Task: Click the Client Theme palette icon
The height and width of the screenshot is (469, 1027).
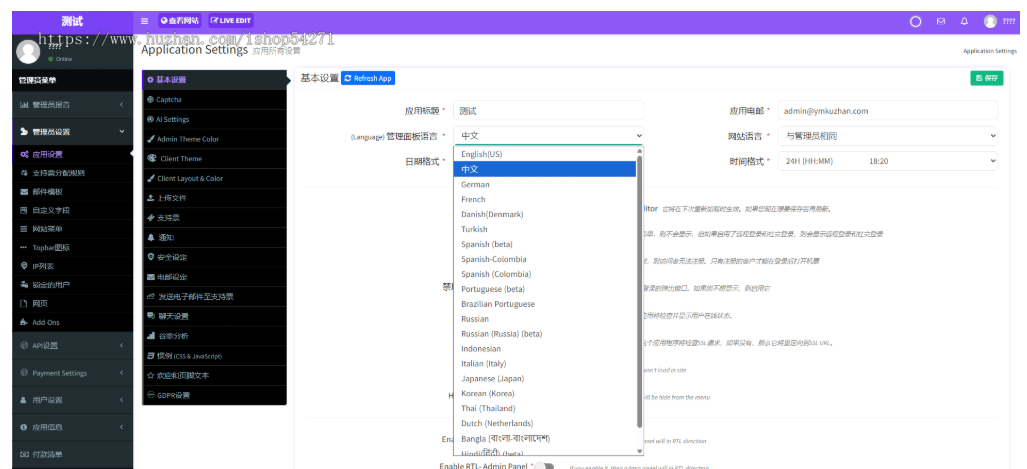Action: [152, 159]
